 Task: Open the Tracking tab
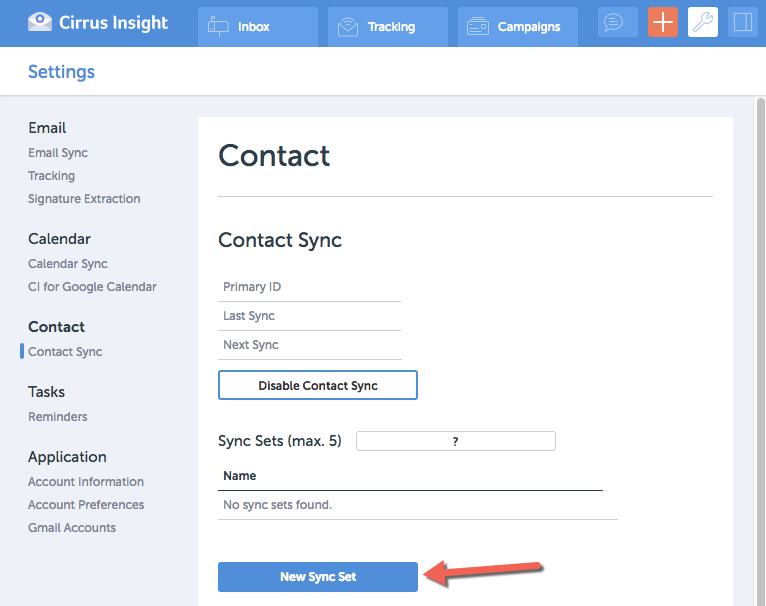tap(388, 27)
